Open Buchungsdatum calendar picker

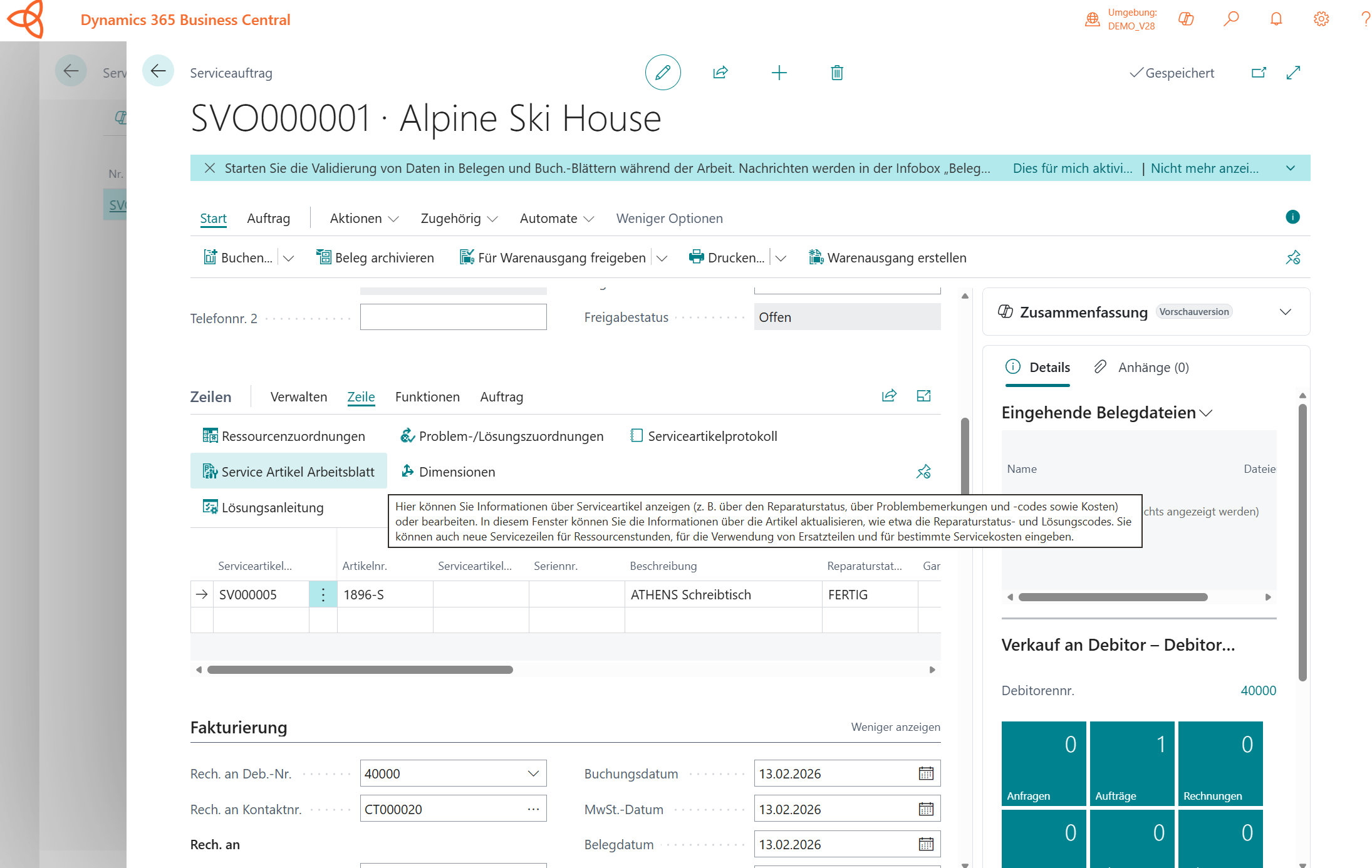tap(926, 773)
